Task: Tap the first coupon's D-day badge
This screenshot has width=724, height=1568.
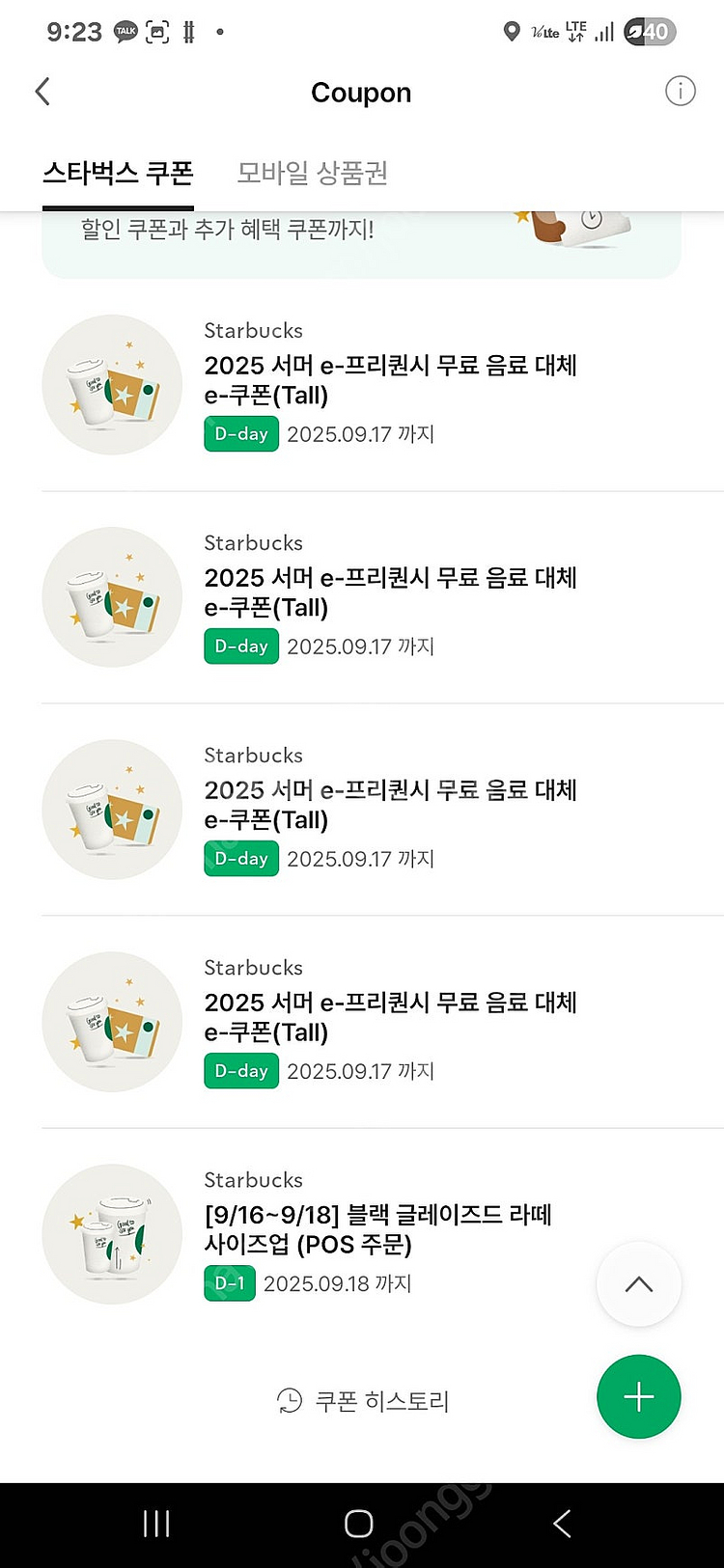Action: [x=241, y=434]
